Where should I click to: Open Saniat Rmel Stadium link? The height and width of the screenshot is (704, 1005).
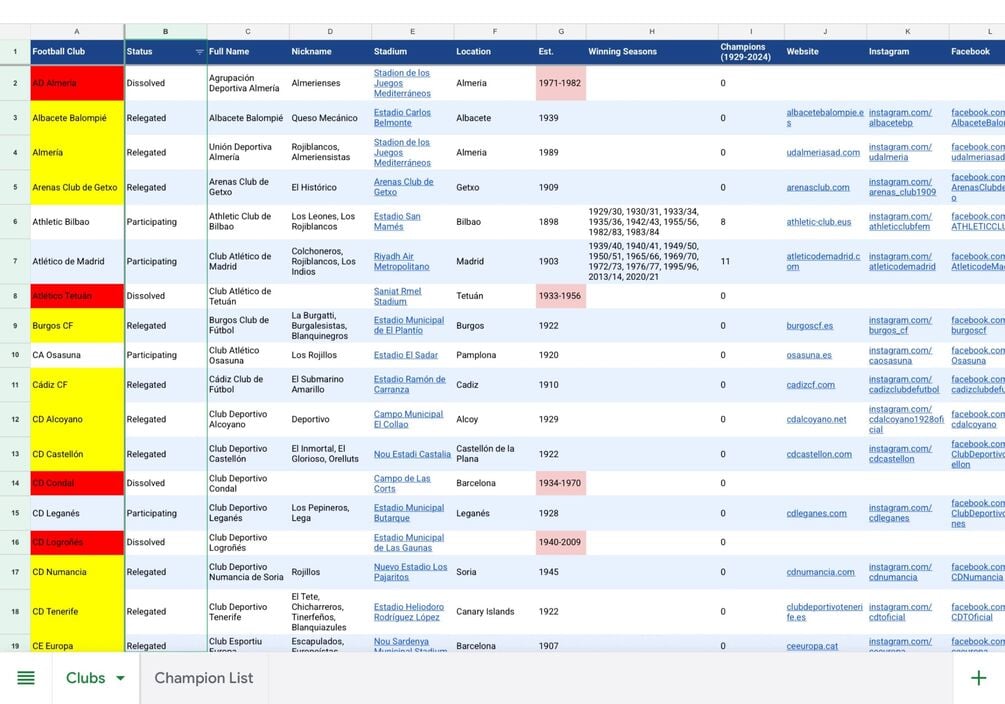(397, 296)
